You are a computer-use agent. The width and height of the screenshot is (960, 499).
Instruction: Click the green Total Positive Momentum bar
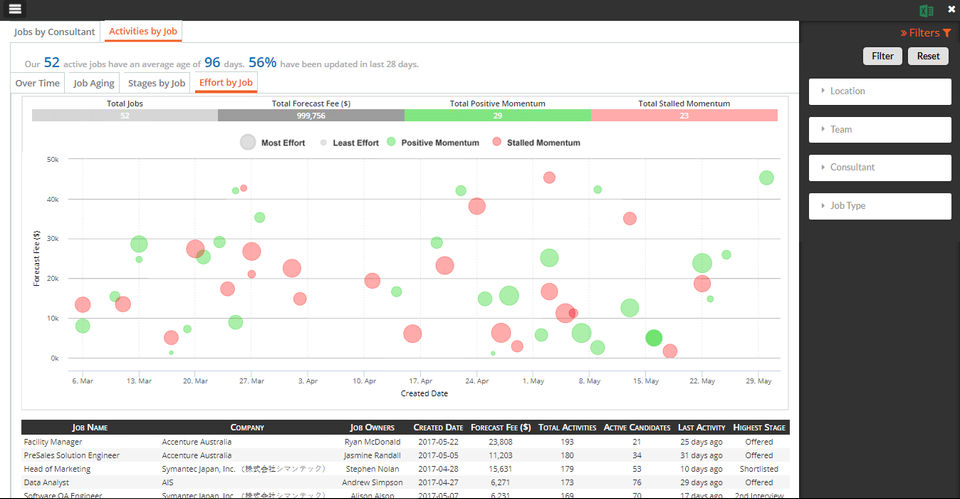click(497, 115)
